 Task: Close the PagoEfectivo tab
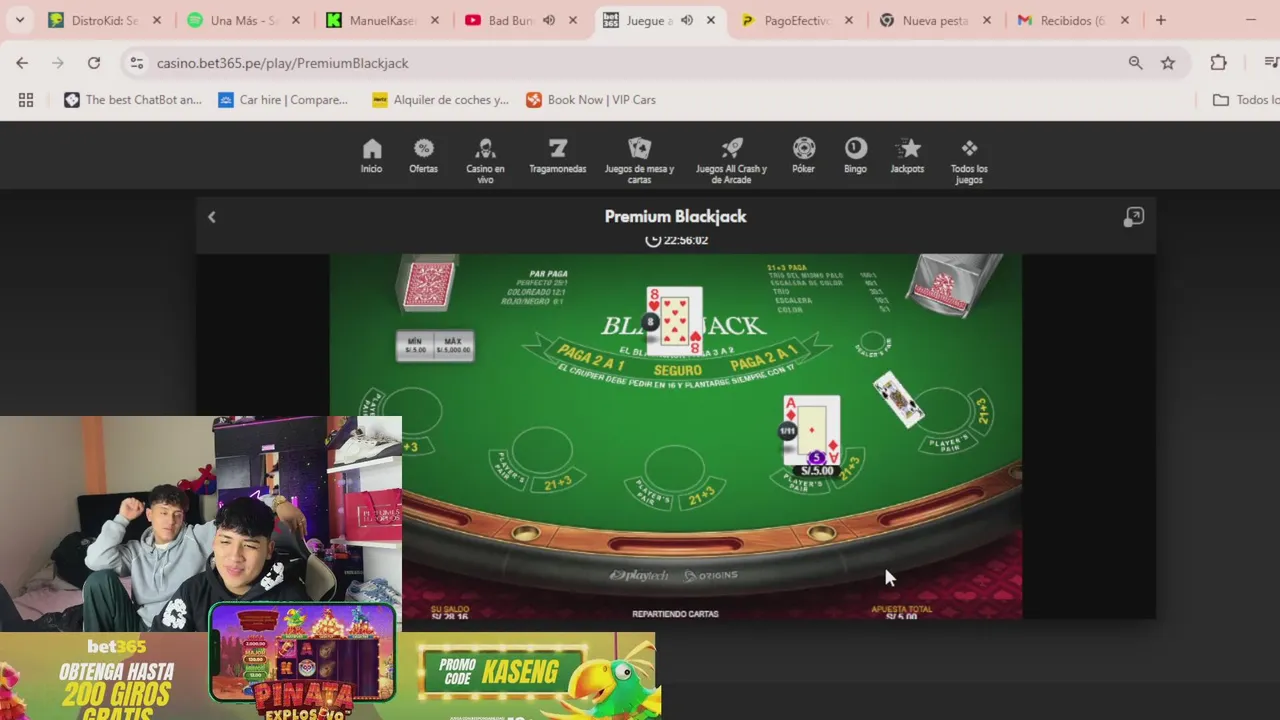[x=849, y=20]
